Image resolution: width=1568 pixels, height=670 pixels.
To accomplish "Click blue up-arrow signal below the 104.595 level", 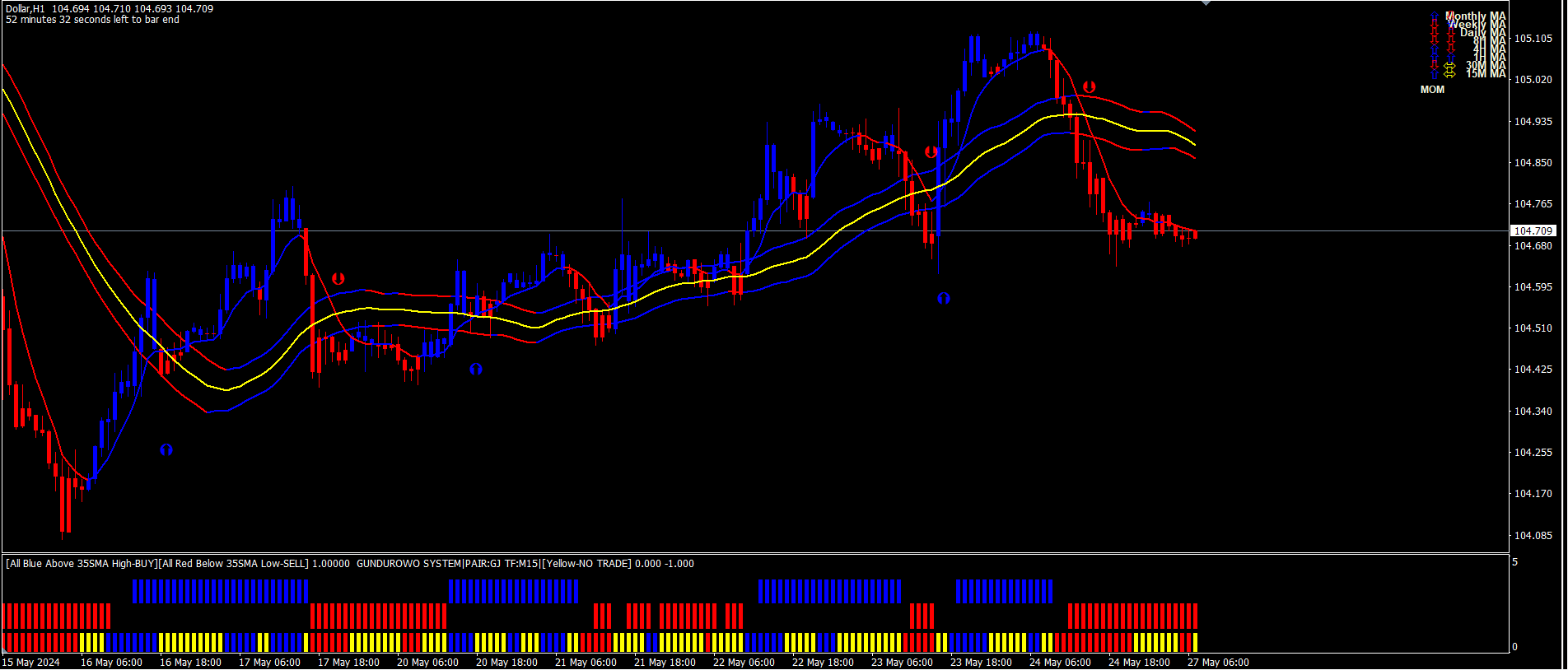I will [x=944, y=299].
